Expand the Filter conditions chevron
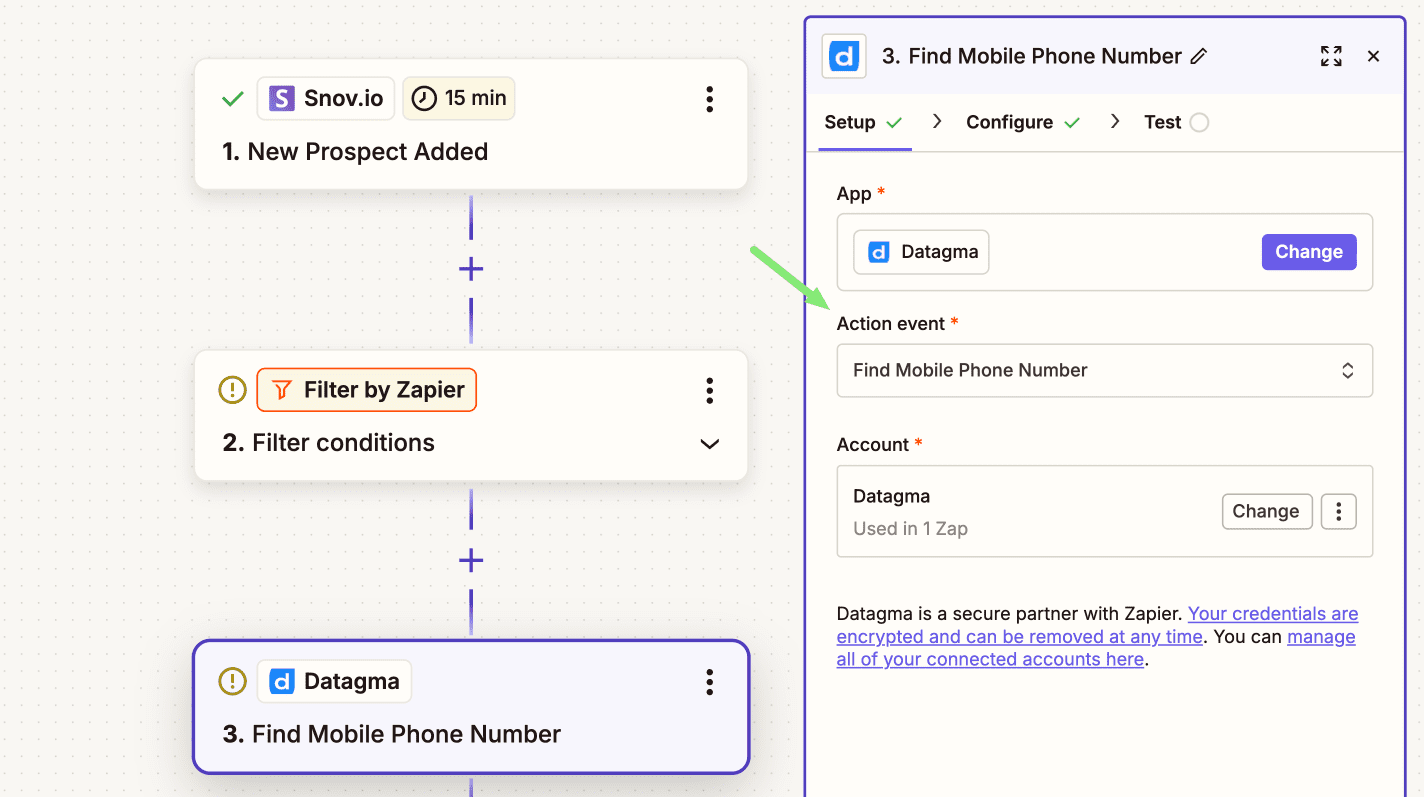Screen dimensions: 1424x797 coord(709,444)
